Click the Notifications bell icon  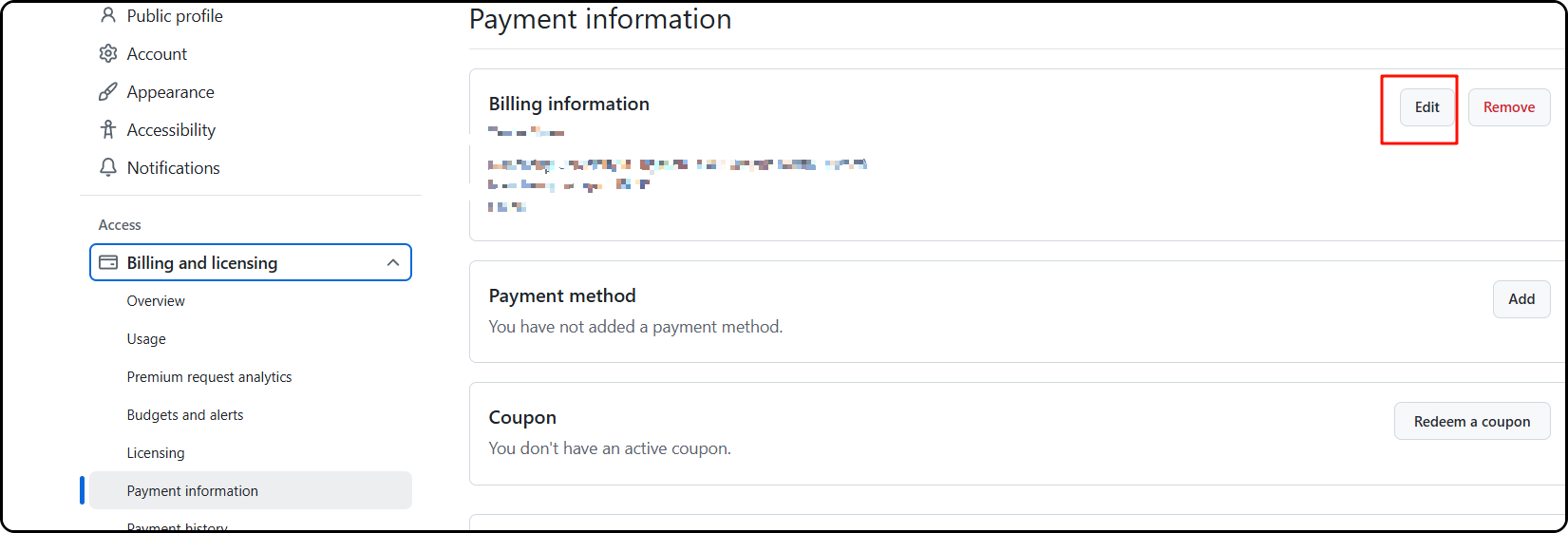pos(108,167)
